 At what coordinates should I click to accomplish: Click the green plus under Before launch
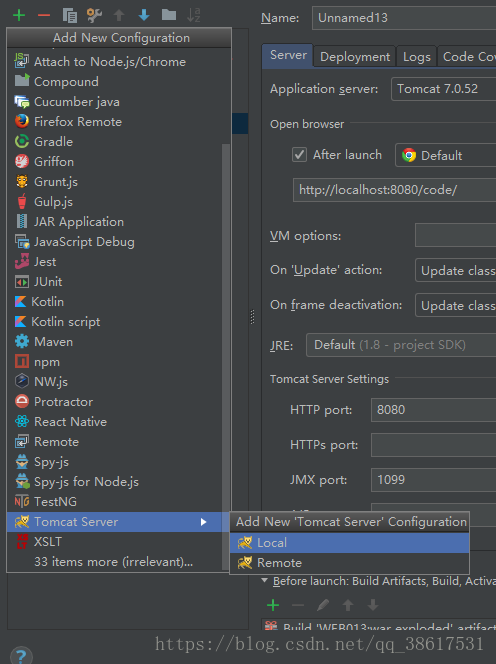(273, 605)
